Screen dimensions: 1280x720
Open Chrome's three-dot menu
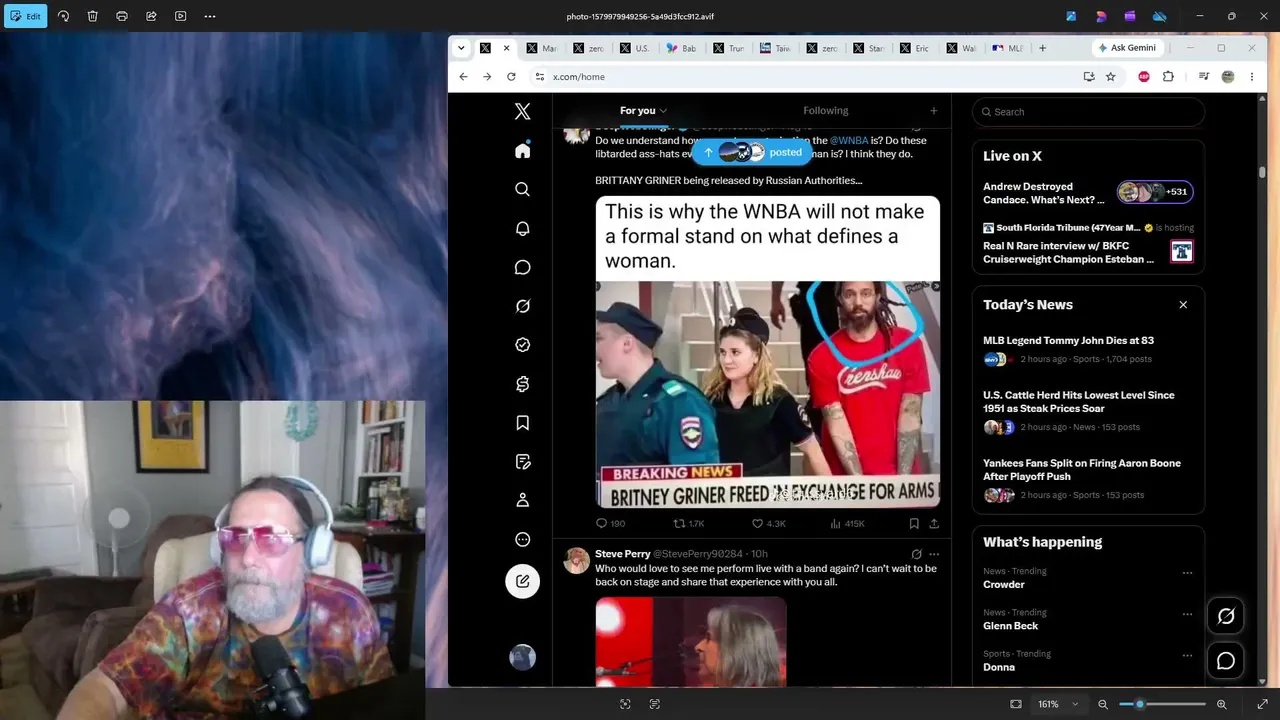click(1251, 77)
